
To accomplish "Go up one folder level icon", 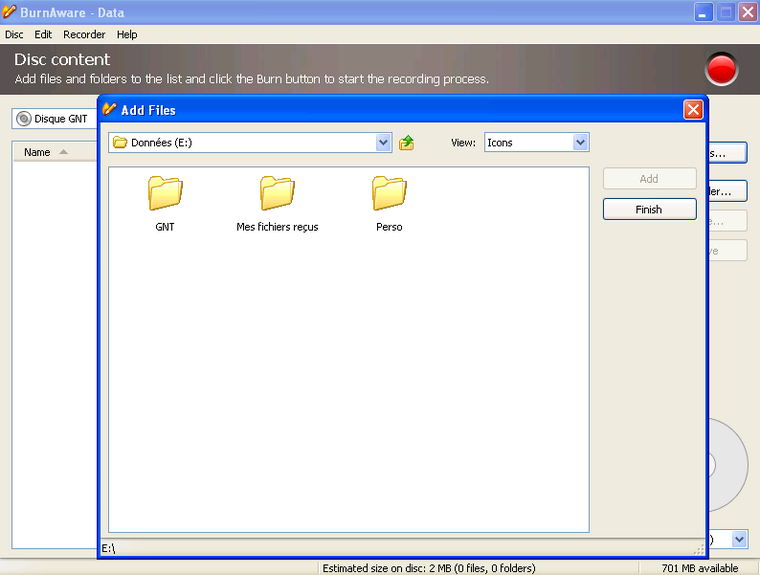I will 406,143.
